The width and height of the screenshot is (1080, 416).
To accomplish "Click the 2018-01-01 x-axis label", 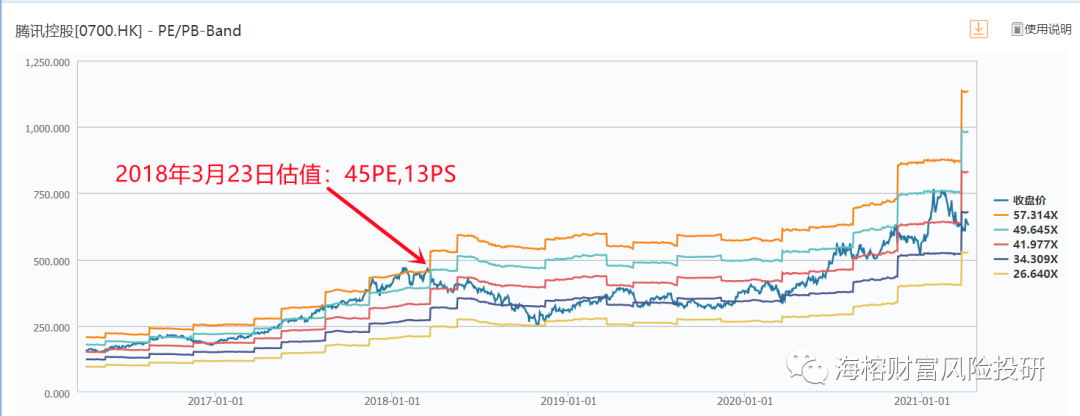I will click(391, 401).
